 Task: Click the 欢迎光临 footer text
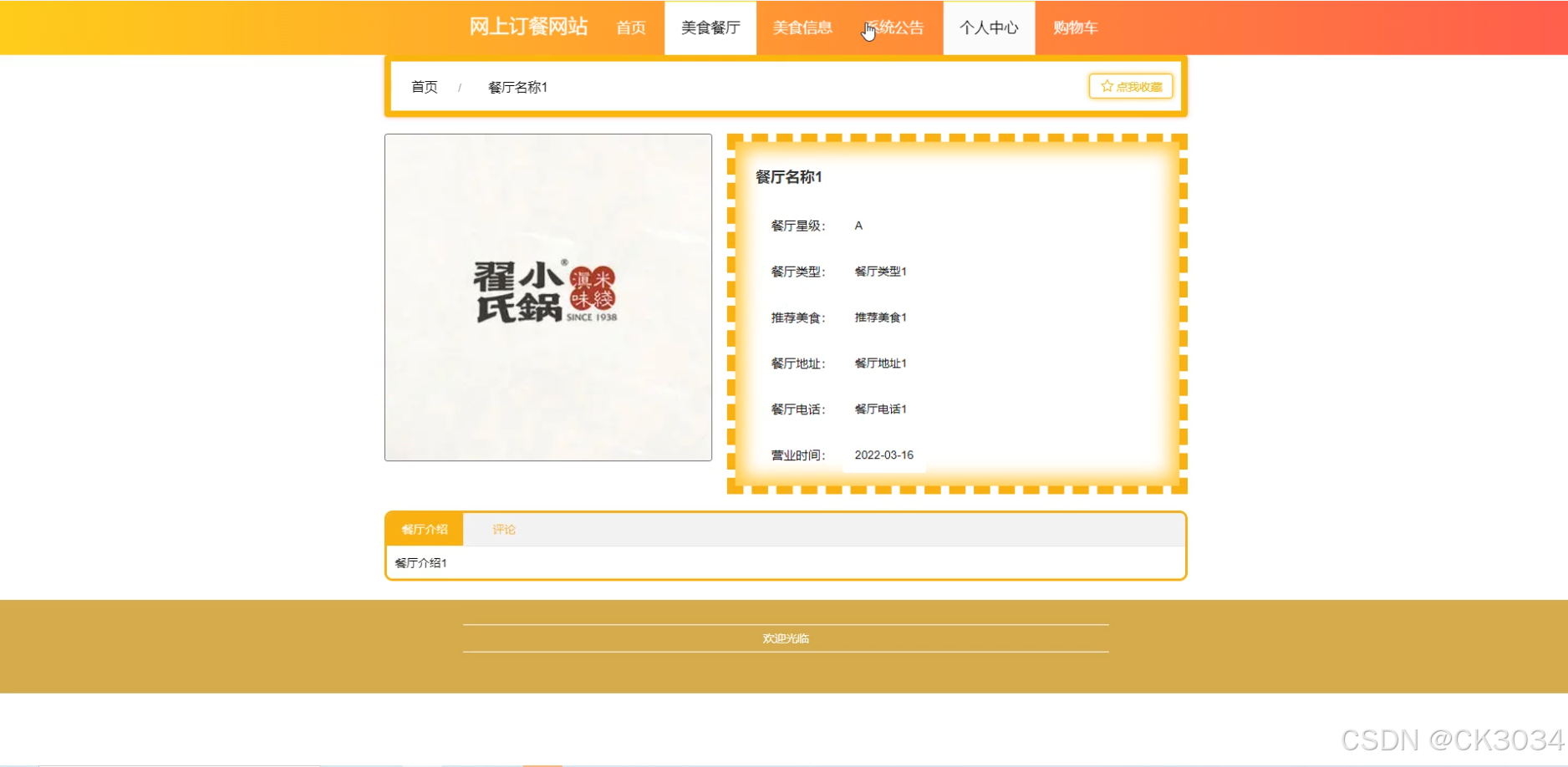point(786,638)
